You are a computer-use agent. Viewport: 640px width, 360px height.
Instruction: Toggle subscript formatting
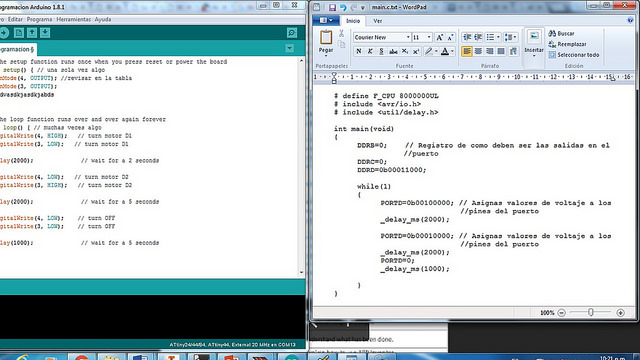(404, 51)
